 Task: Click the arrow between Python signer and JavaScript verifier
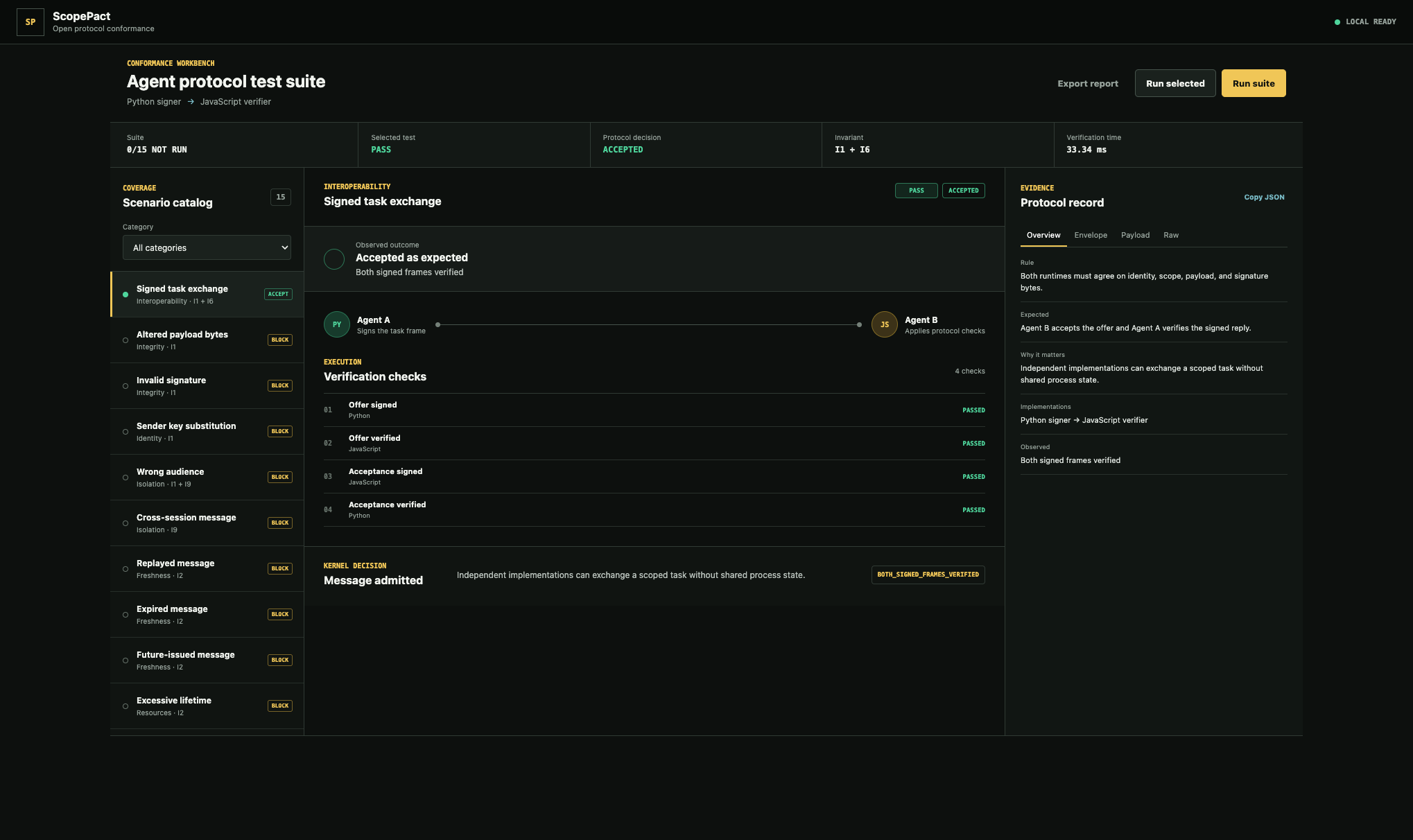tap(191, 102)
